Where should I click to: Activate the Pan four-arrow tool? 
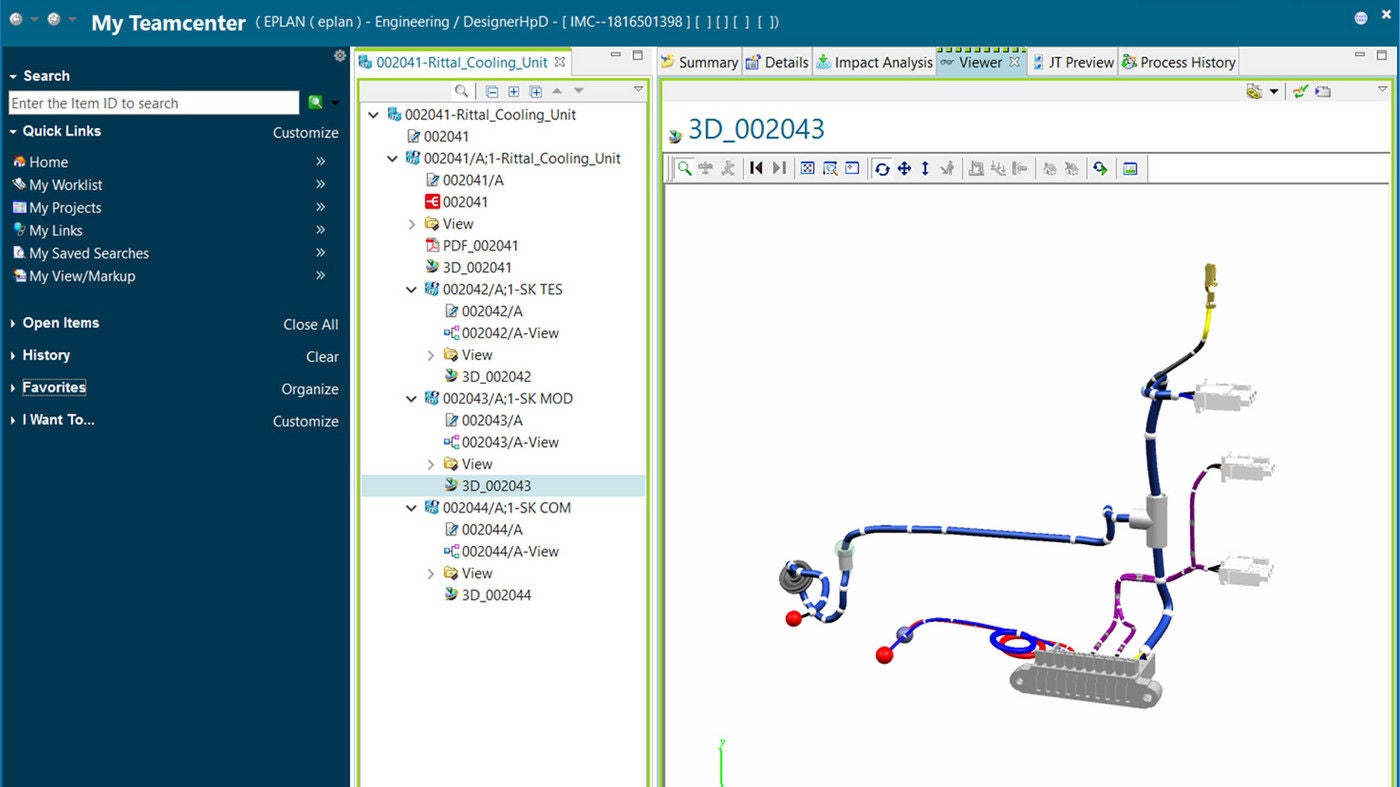904,169
